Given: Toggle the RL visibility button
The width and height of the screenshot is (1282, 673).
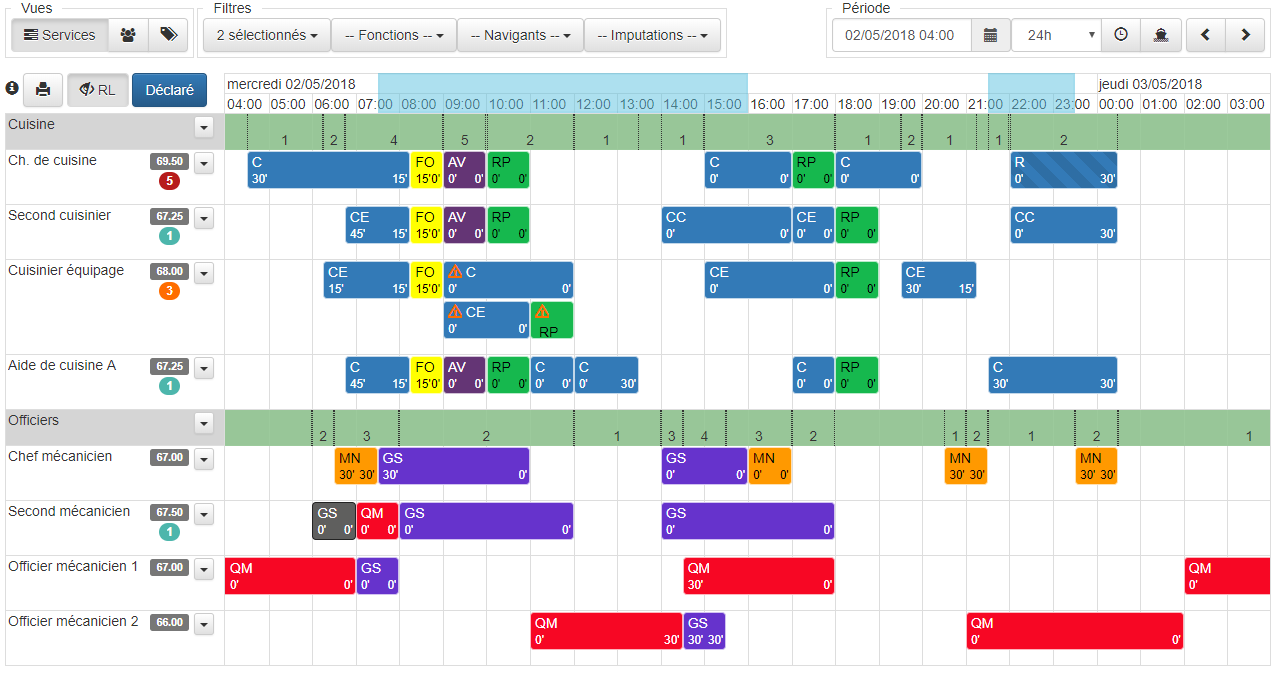Looking at the screenshot, I should click(98, 89).
